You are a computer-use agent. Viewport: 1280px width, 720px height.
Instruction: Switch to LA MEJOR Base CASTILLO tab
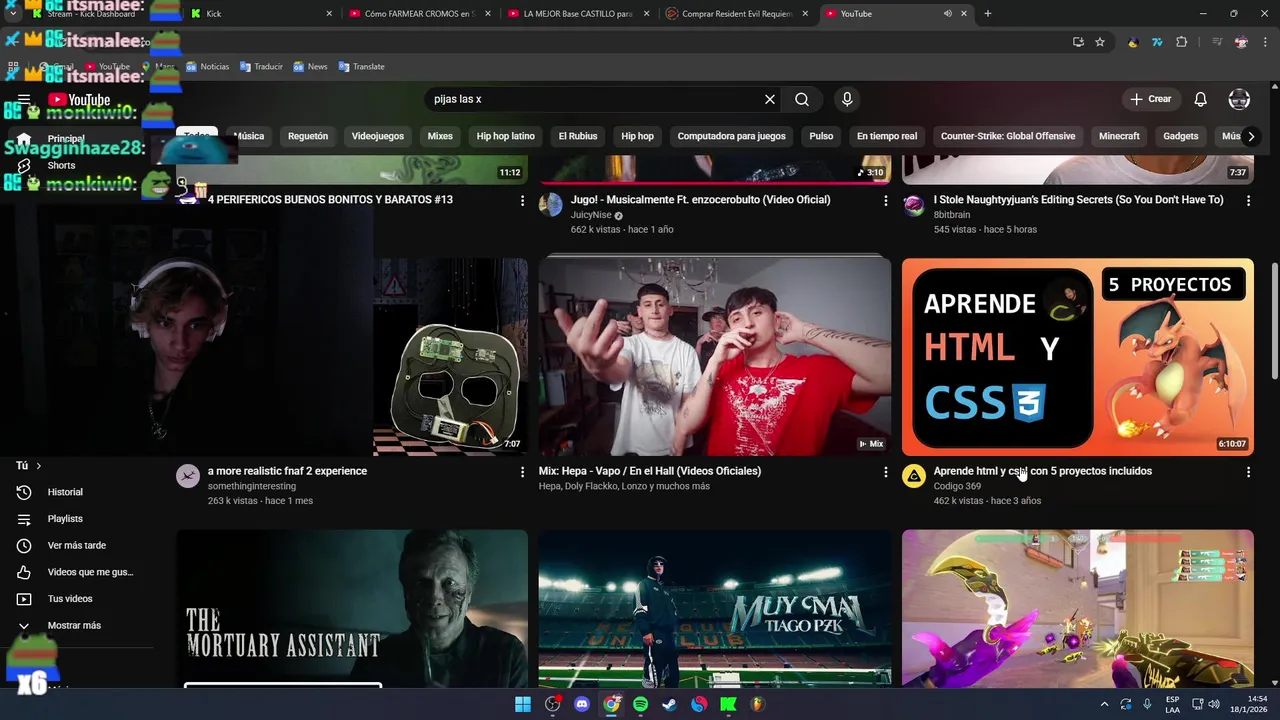(578, 14)
